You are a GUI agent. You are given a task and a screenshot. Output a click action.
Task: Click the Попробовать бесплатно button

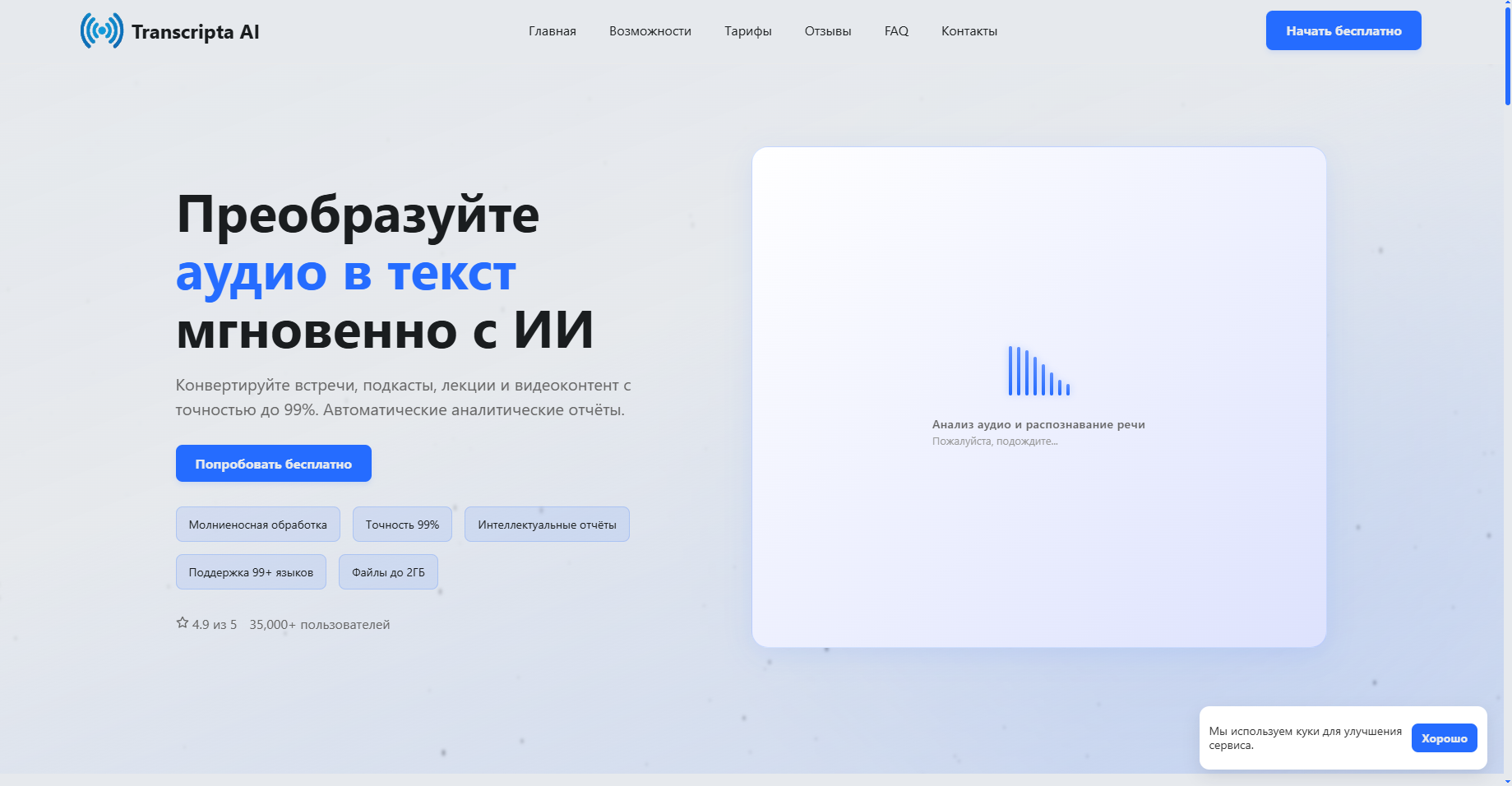[x=273, y=463]
